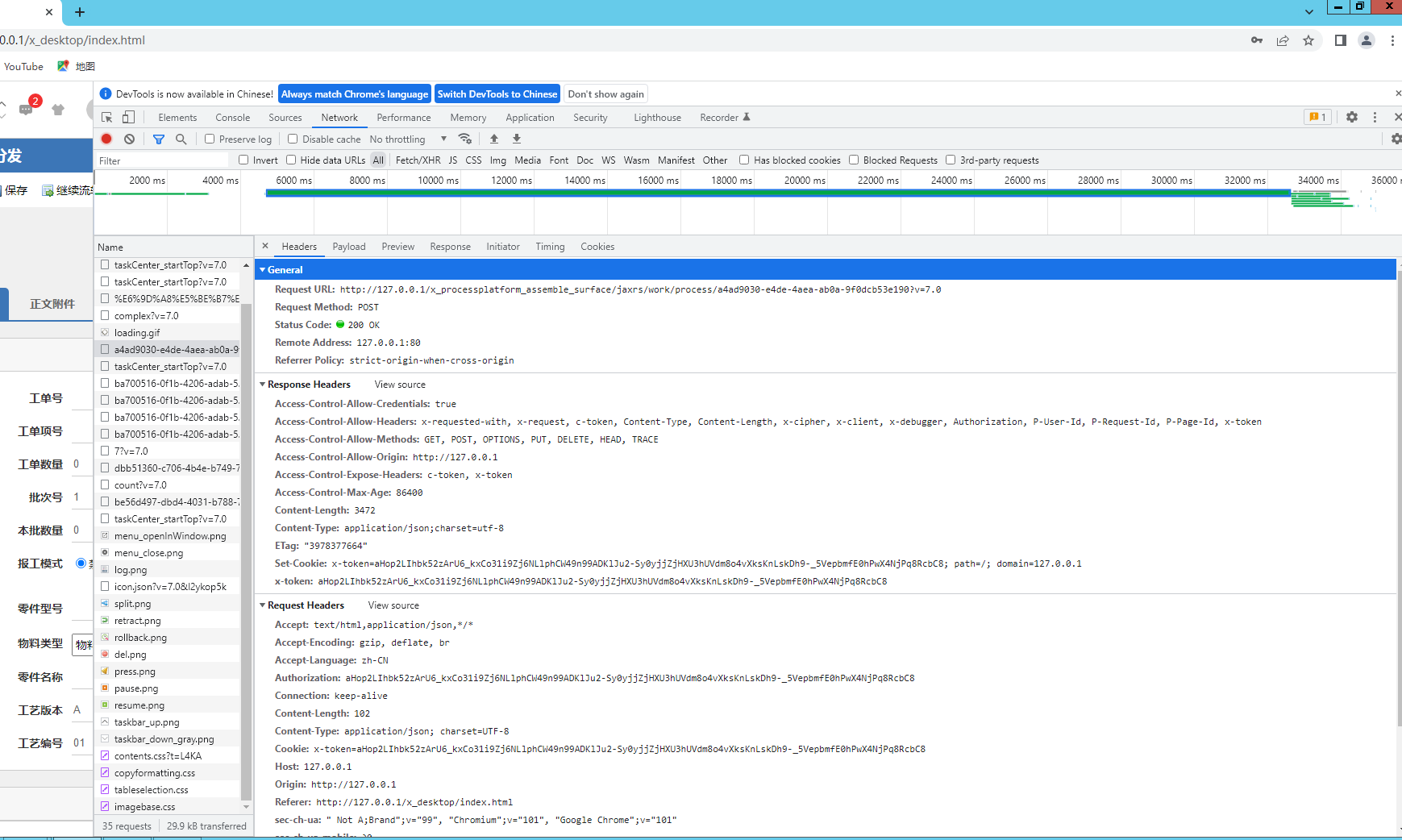Screen dimensions: 1402x840
Task: Toggle the device toolbar icon
Action: [128, 117]
